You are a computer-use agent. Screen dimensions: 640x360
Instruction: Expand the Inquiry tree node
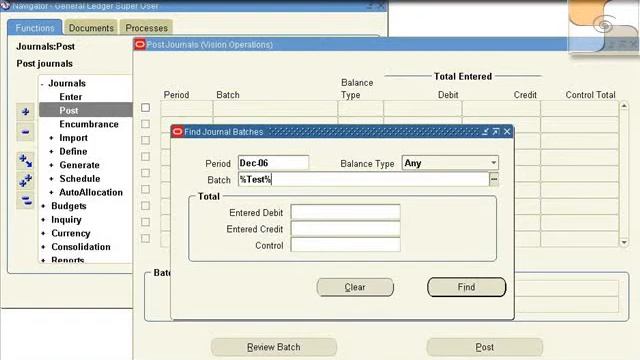pos(43,220)
